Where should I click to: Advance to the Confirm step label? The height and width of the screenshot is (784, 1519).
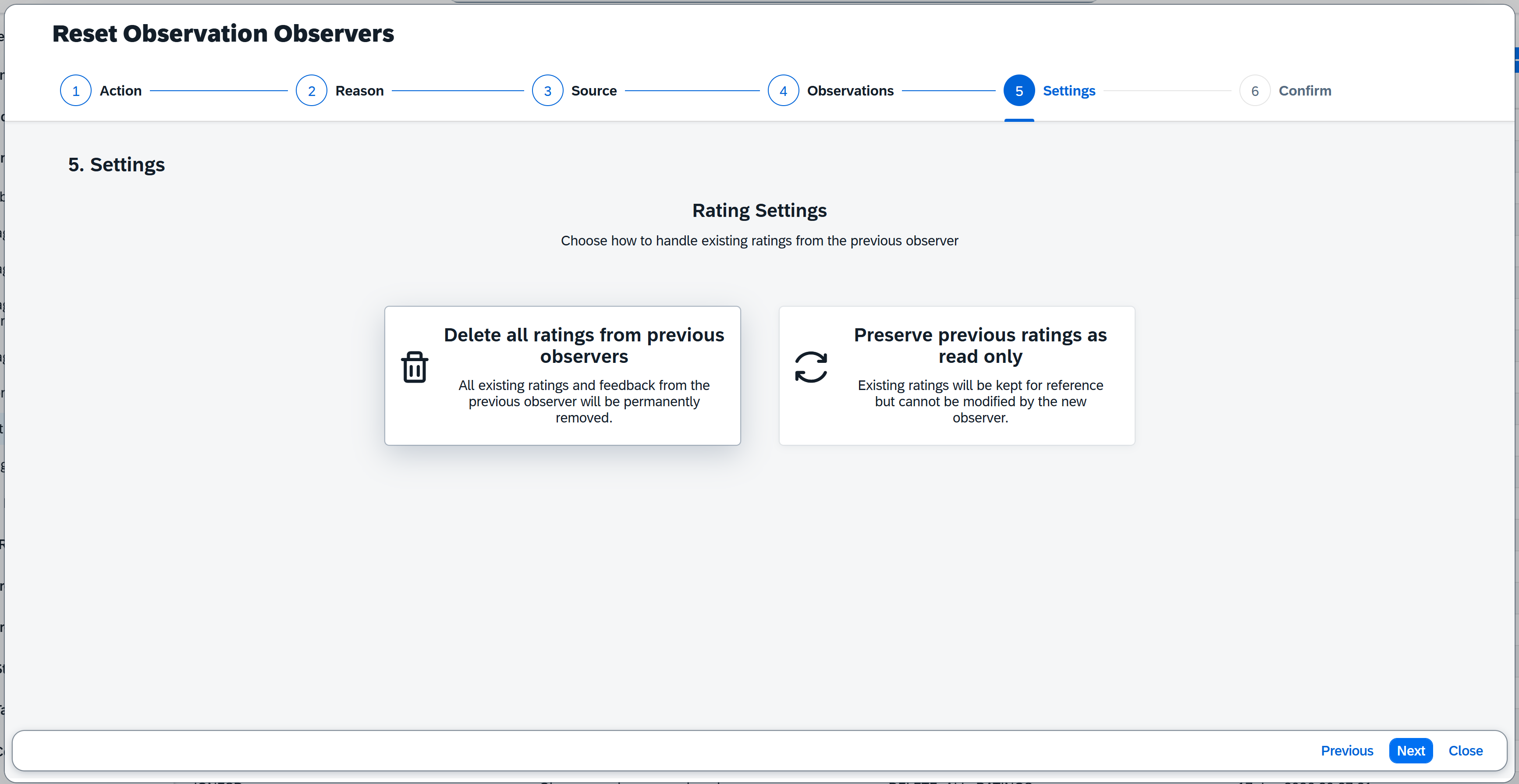[1304, 91]
